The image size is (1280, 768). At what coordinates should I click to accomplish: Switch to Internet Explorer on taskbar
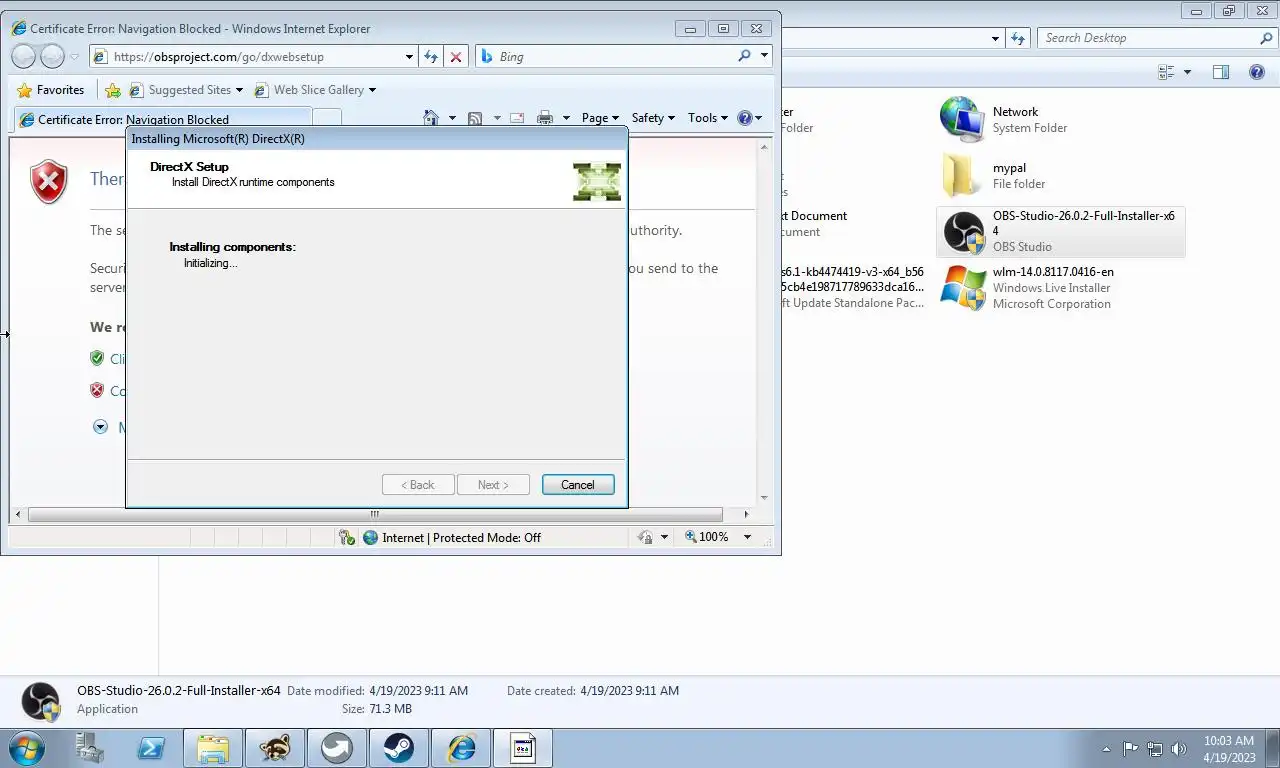(461, 748)
